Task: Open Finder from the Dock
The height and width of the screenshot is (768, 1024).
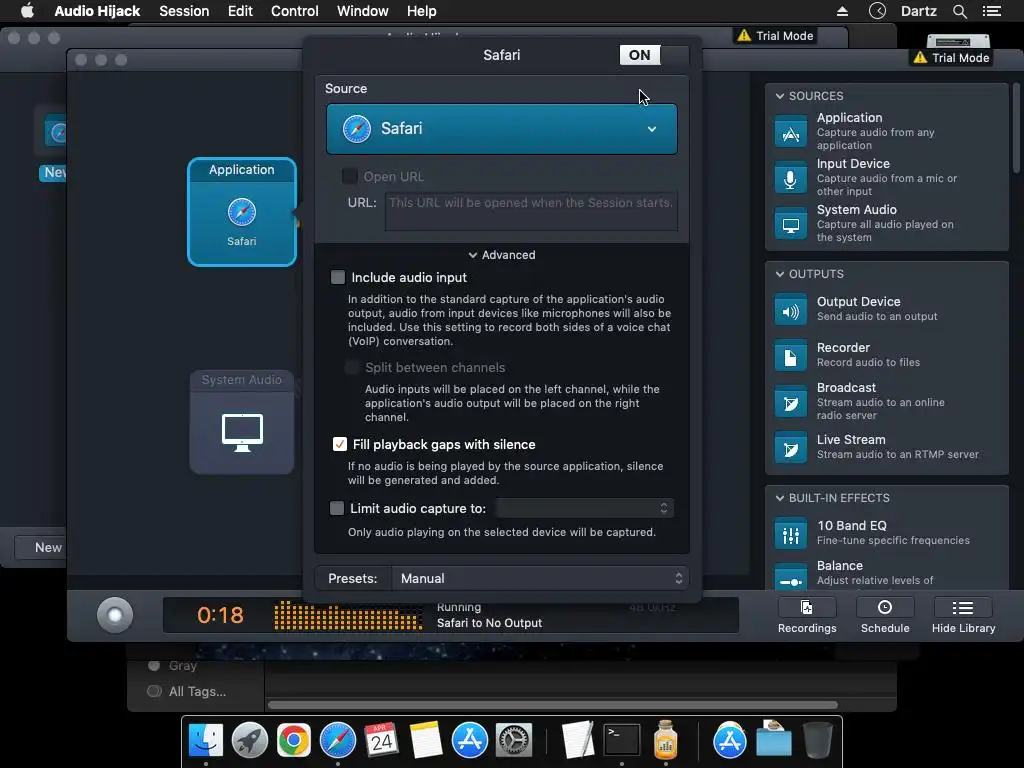Action: (x=206, y=741)
